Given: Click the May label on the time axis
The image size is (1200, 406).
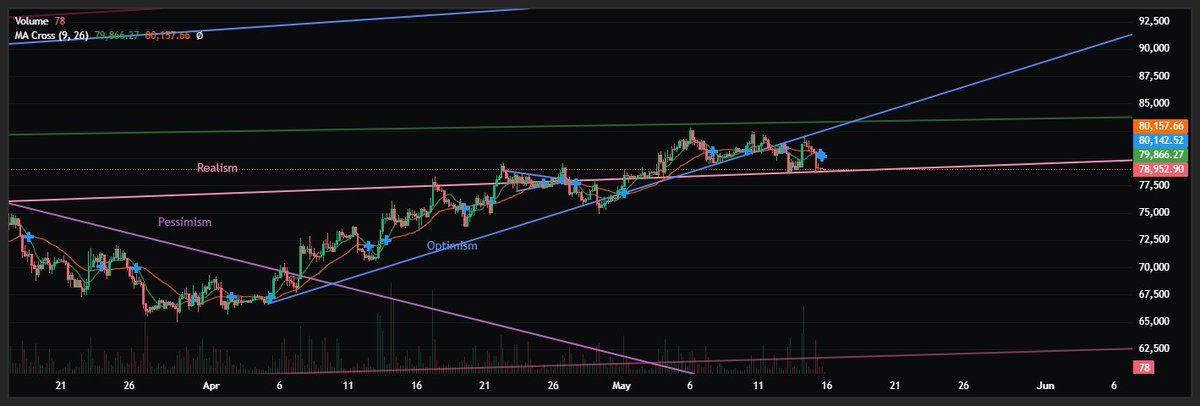Looking at the screenshot, I should 622,385.
